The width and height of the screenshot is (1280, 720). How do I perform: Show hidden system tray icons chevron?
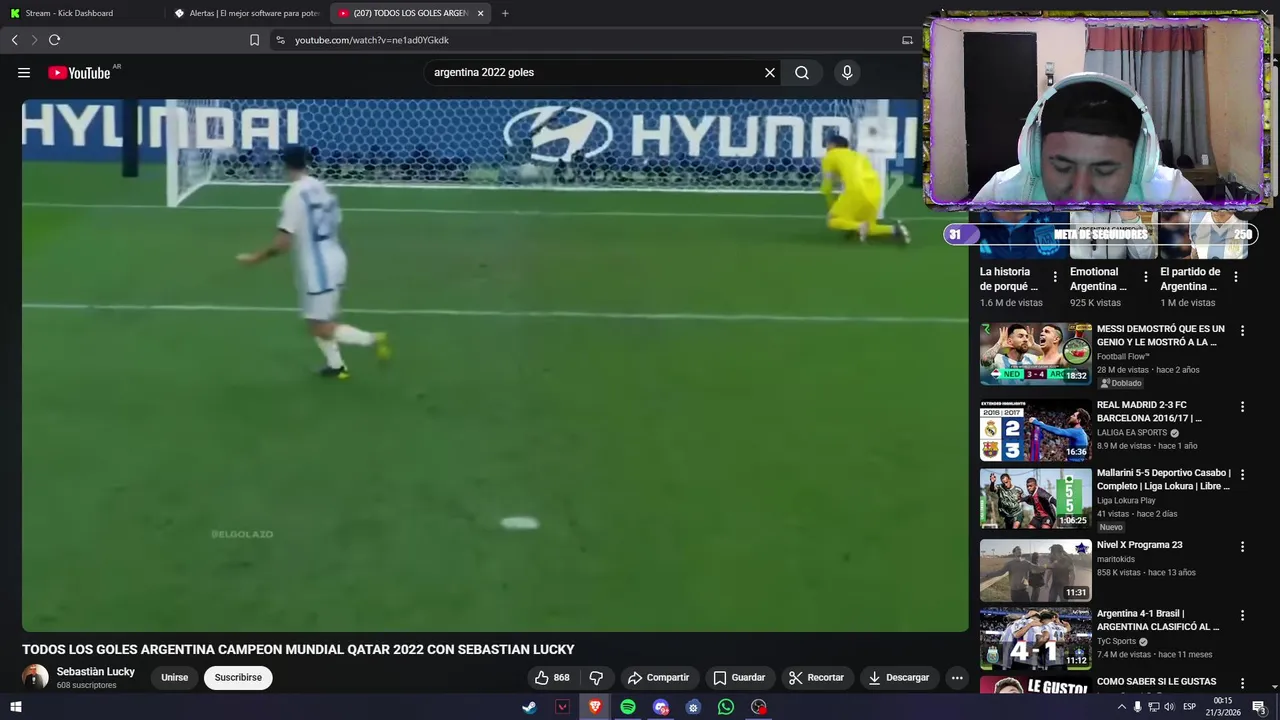pos(1121,707)
